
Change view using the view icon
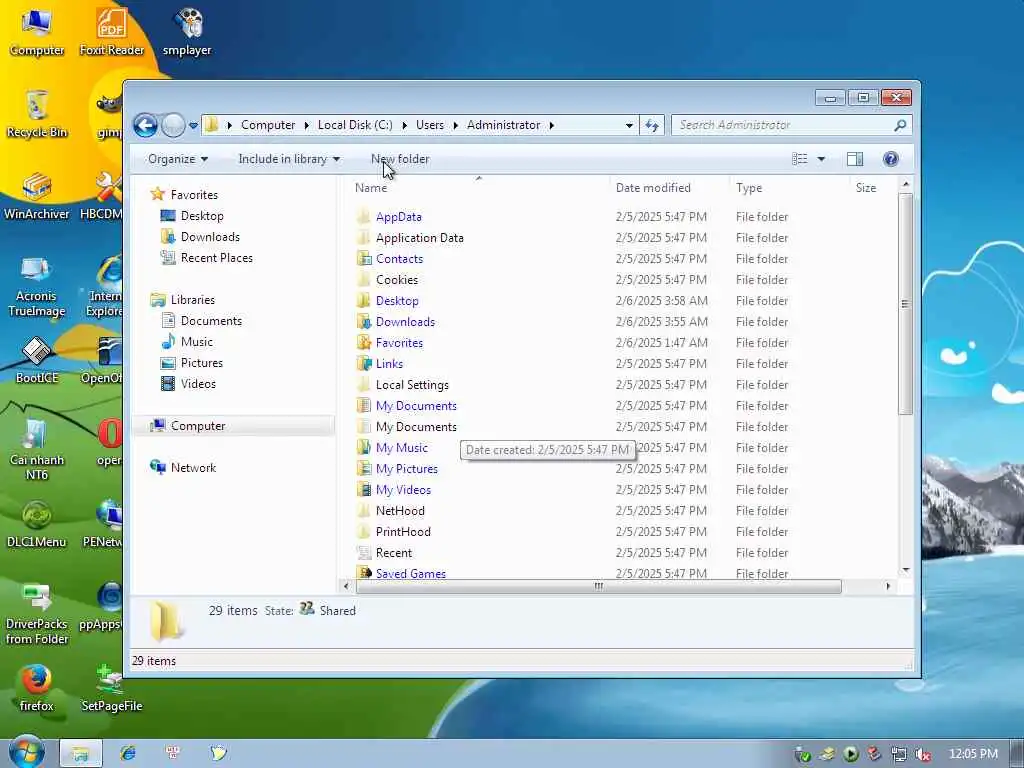click(x=800, y=159)
